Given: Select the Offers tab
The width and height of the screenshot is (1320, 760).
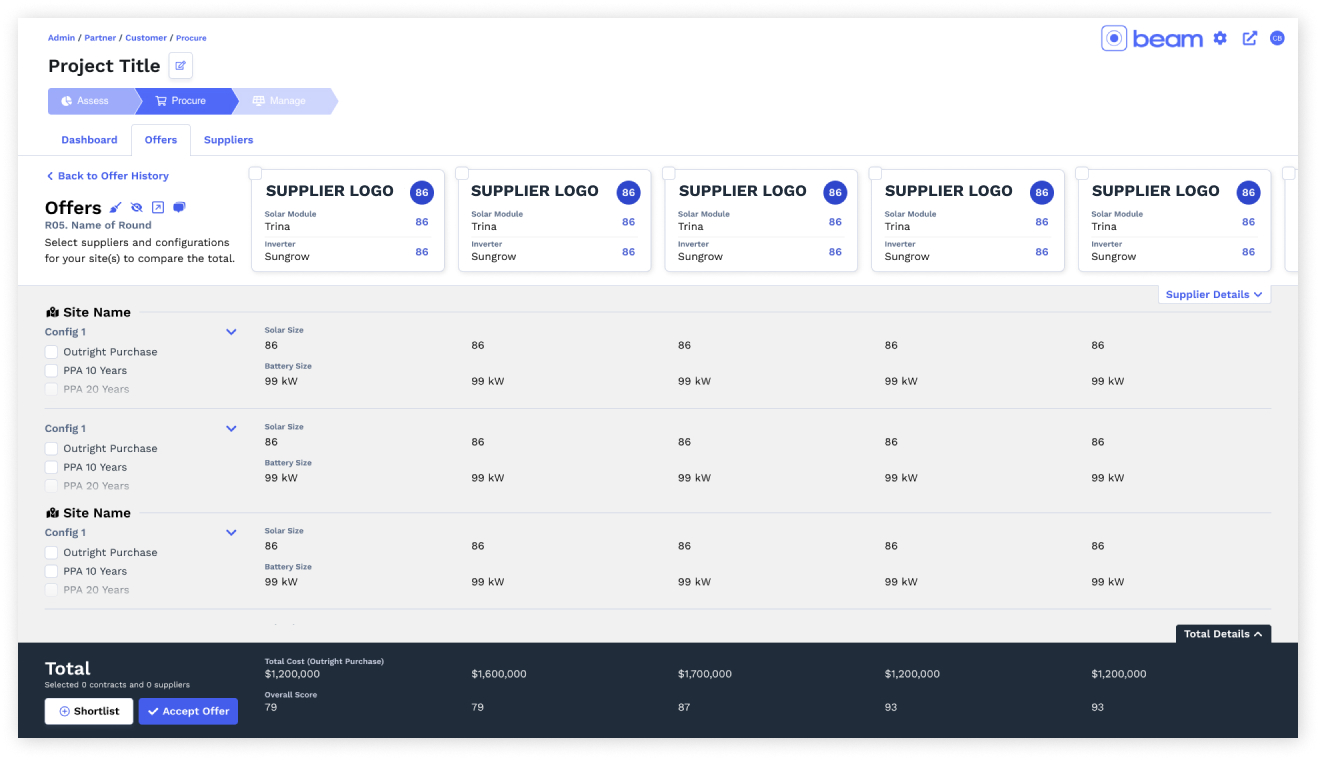Looking at the screenshot, I should [161, 140].
